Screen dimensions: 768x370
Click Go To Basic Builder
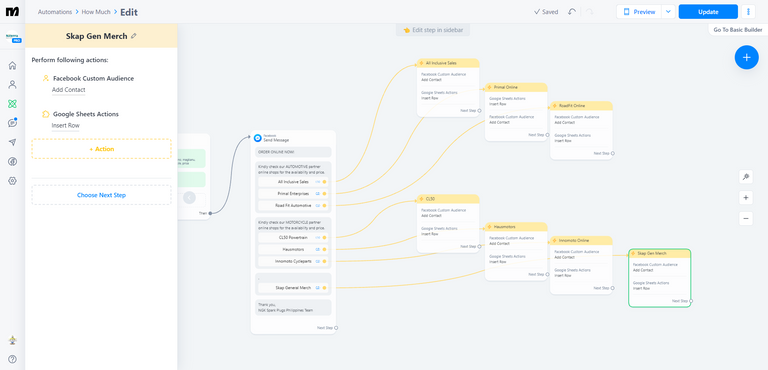coord(738,30)
